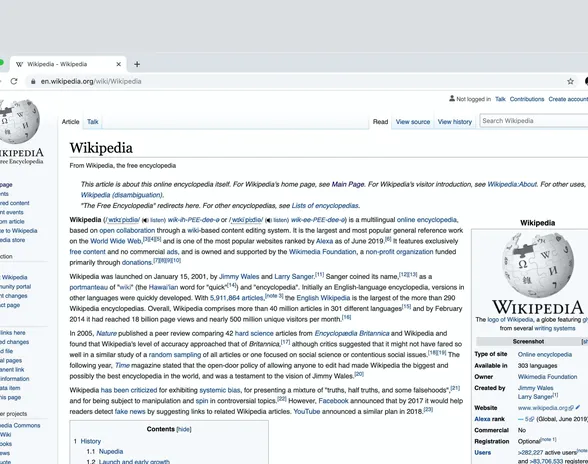Click the padlock site security icon
Image resolution: width=588 pixels, height=464 pixels.
33,81
